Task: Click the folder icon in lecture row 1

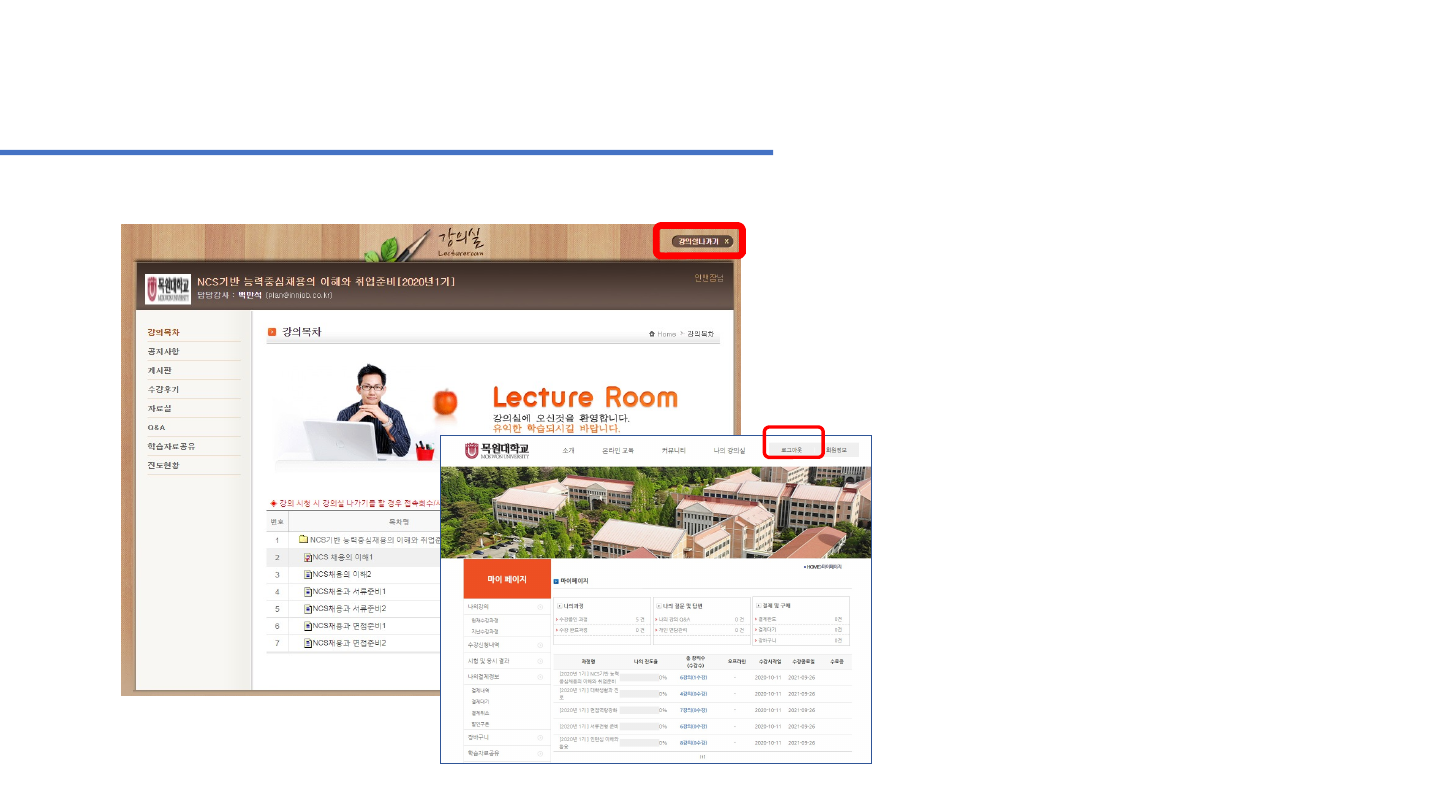Action: click(303, 540)
